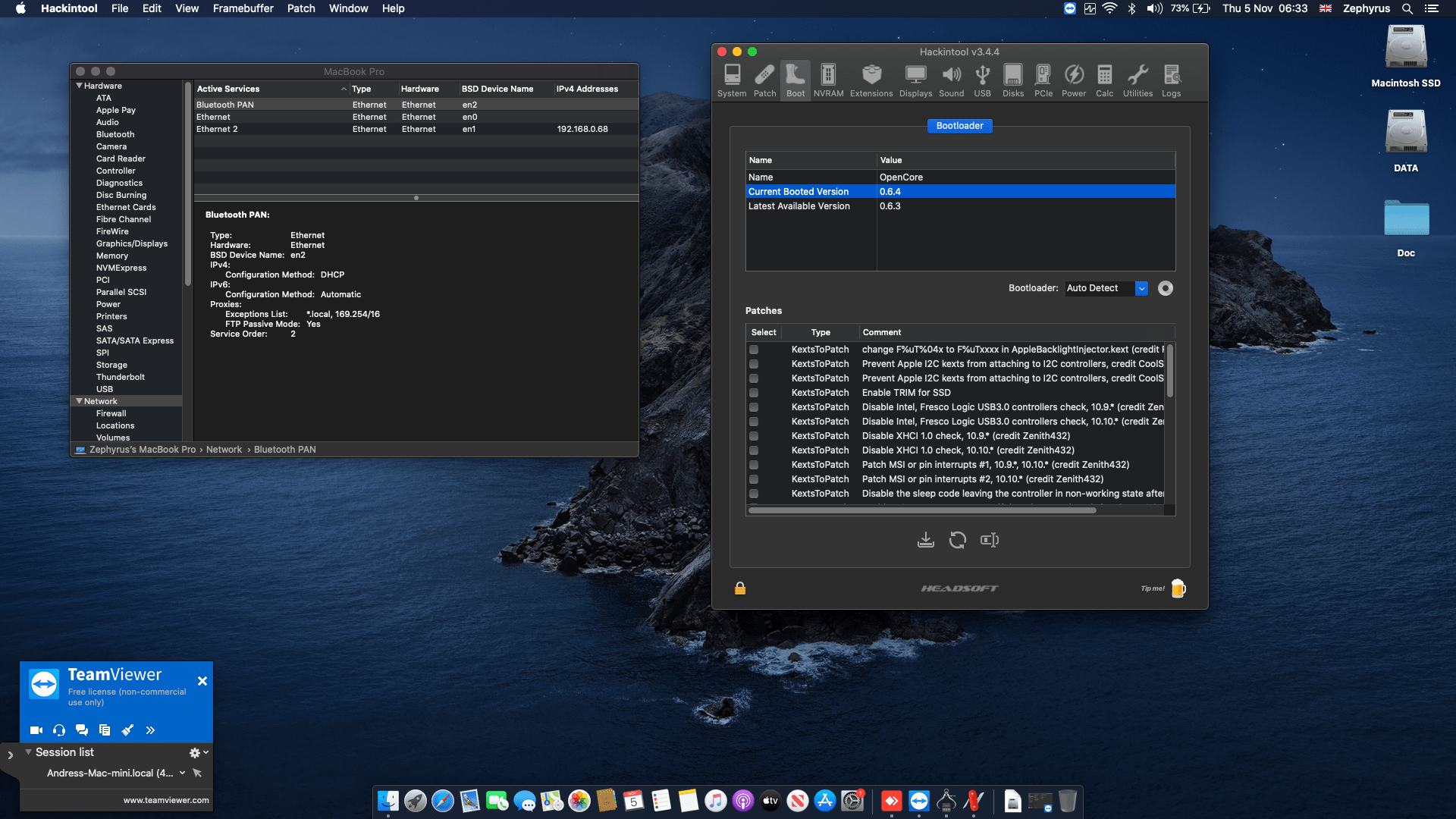This screenshot has width=1456, height=819.
Task: Open www.teamviewer.com link
Action: point(166,800)
